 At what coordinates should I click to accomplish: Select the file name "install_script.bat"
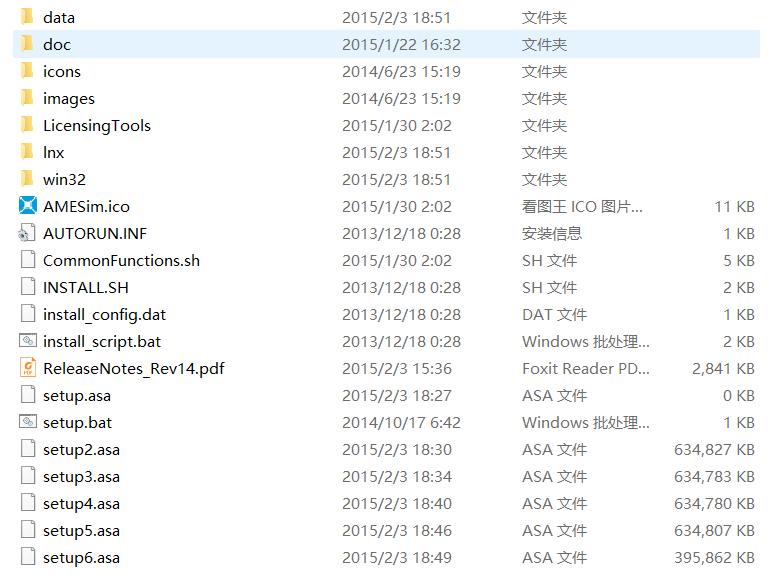tap(102, 342)
